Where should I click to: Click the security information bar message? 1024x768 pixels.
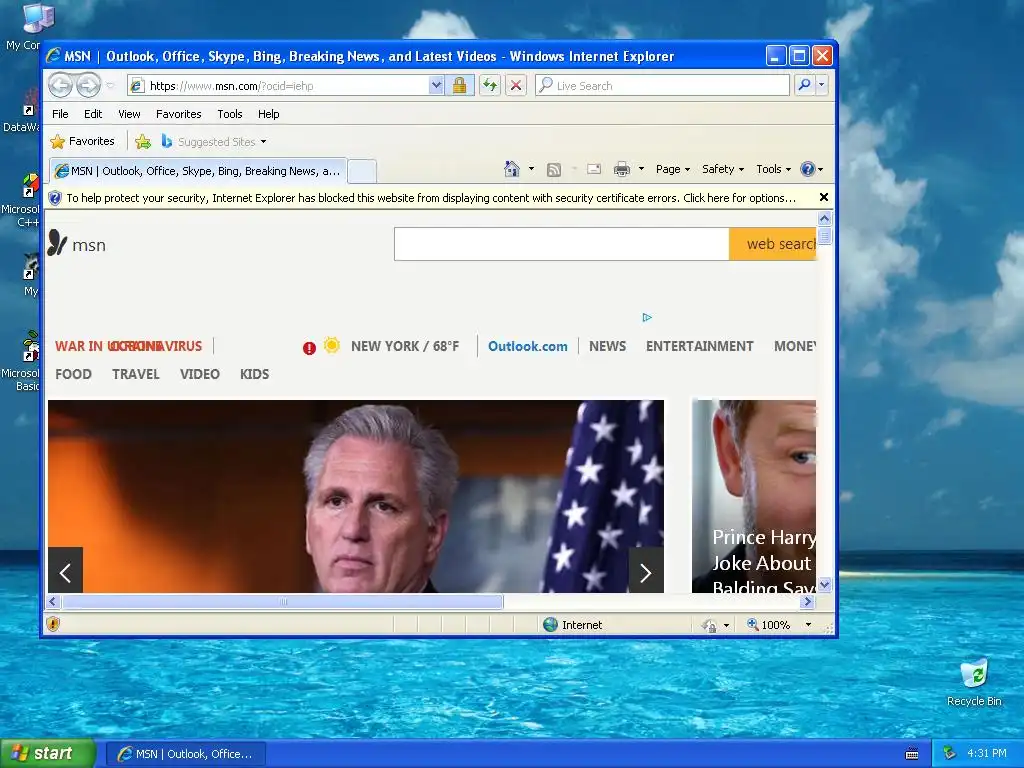[430, 198]
